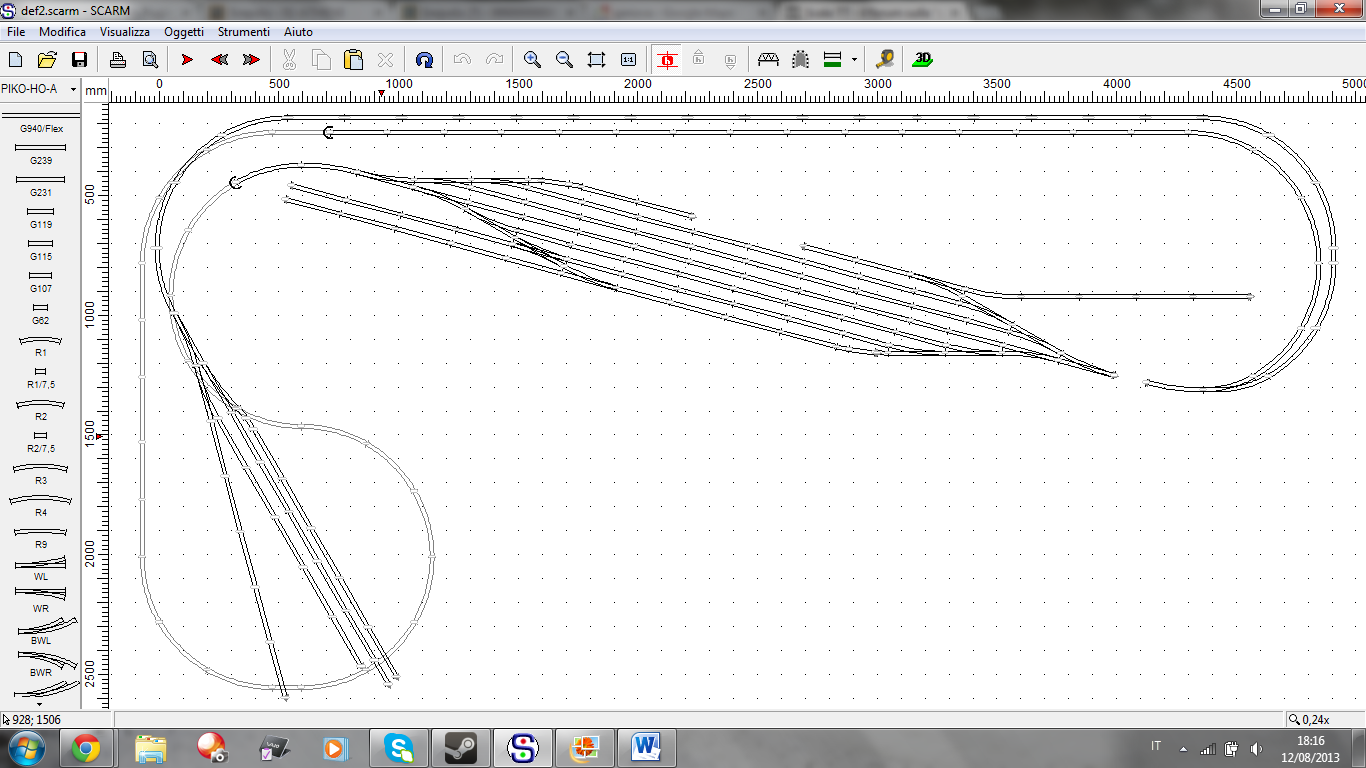The image size is (1366, 768).
Task: Open the Modifica menu
Action: [x=63, y=32]
